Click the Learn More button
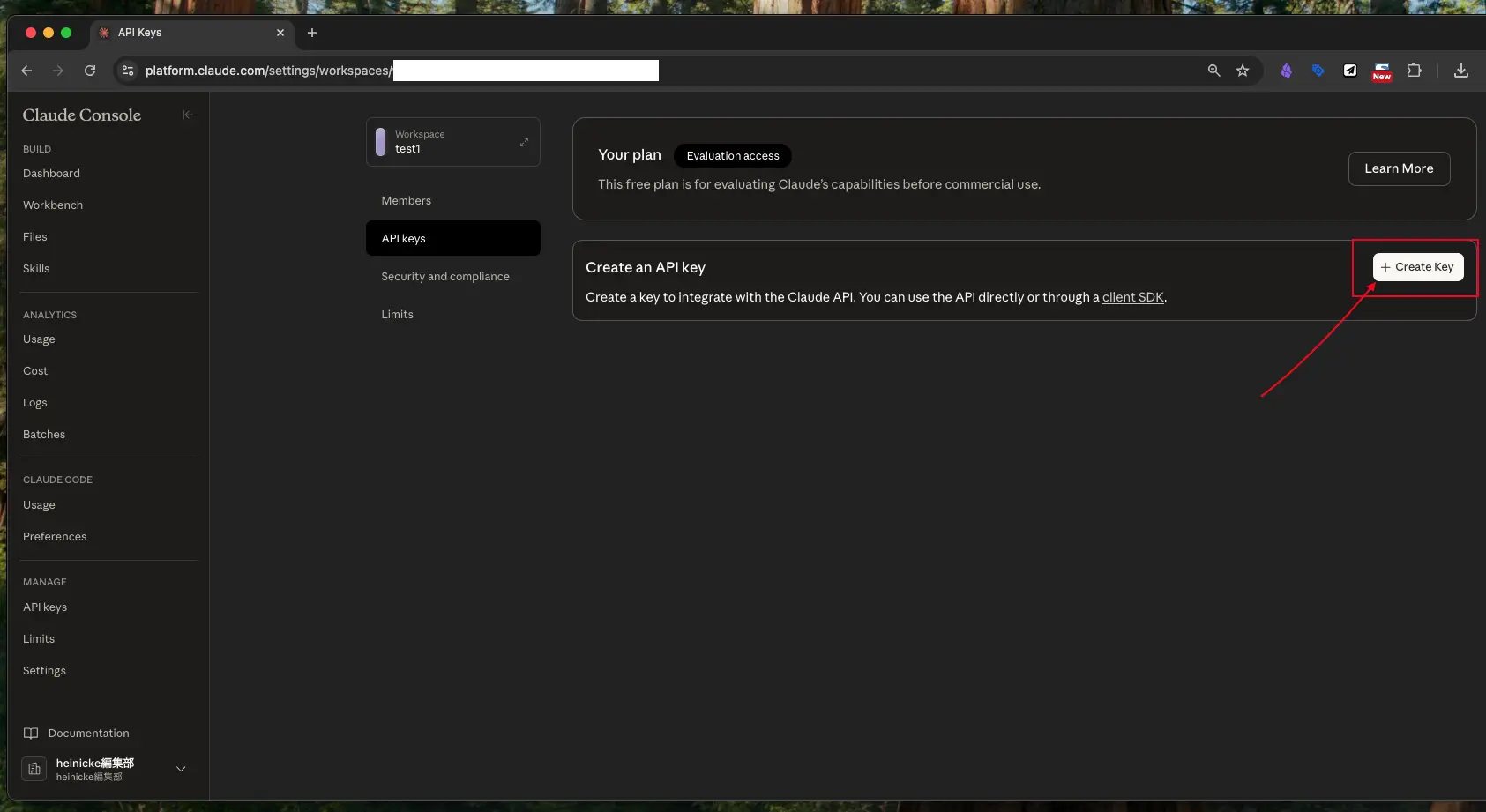Screen dimensions: 1486x812 click(1399, 168)
